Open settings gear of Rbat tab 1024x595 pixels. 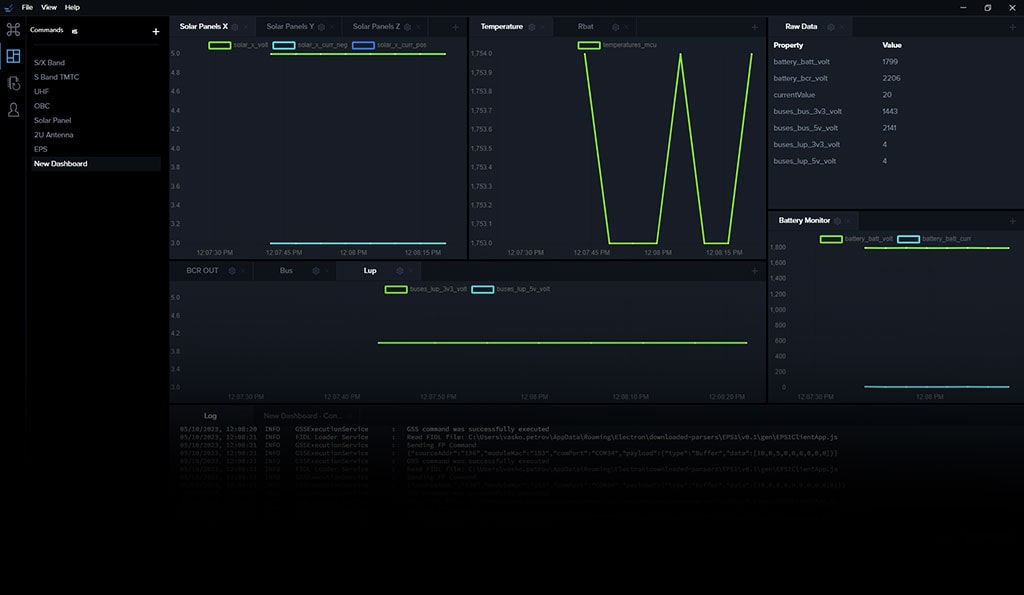[615, 27]
